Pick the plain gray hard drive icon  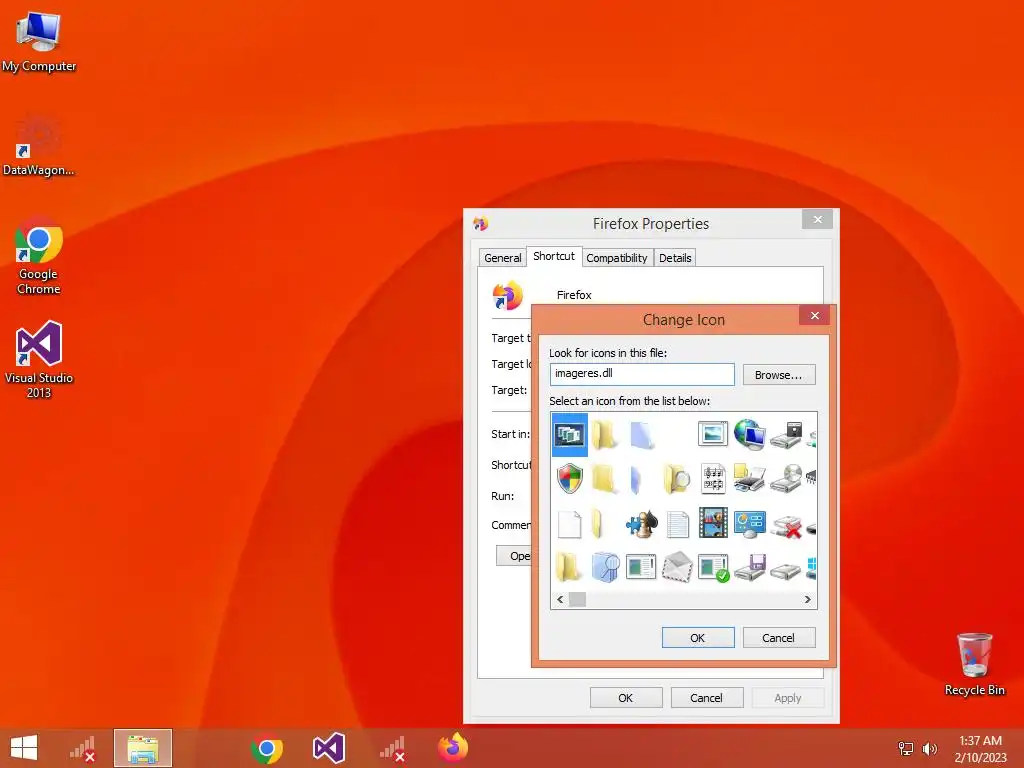[786, 571]
